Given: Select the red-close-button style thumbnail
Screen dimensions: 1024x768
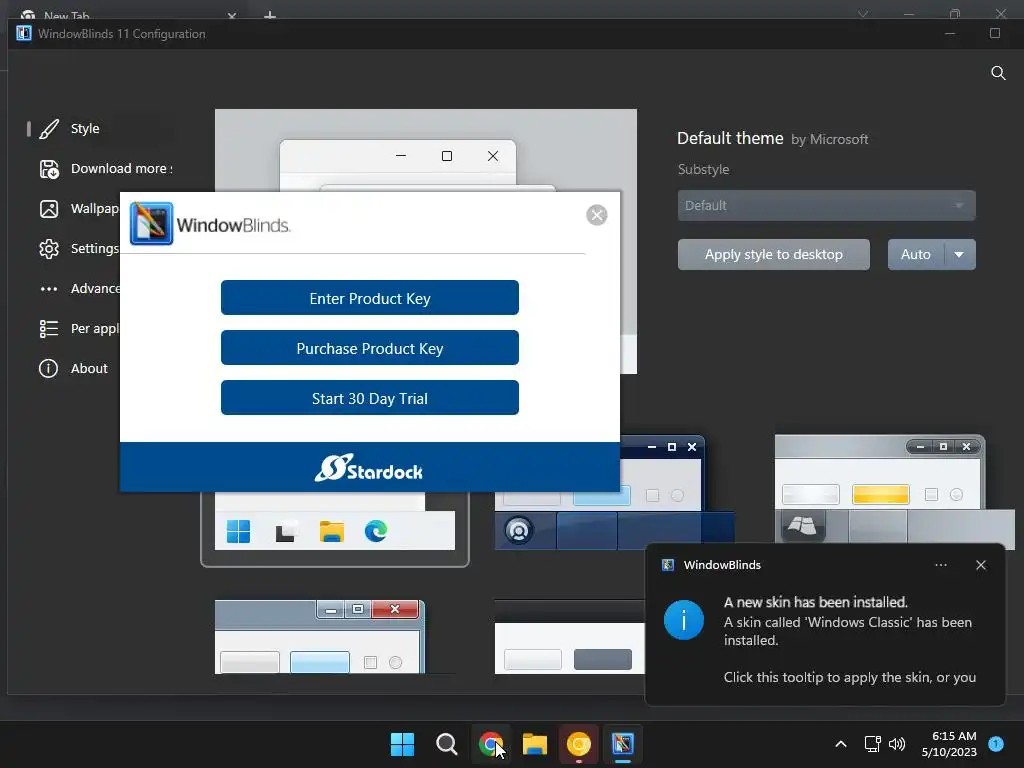Looking at the screenshot, I should click(x=320, y=637).
